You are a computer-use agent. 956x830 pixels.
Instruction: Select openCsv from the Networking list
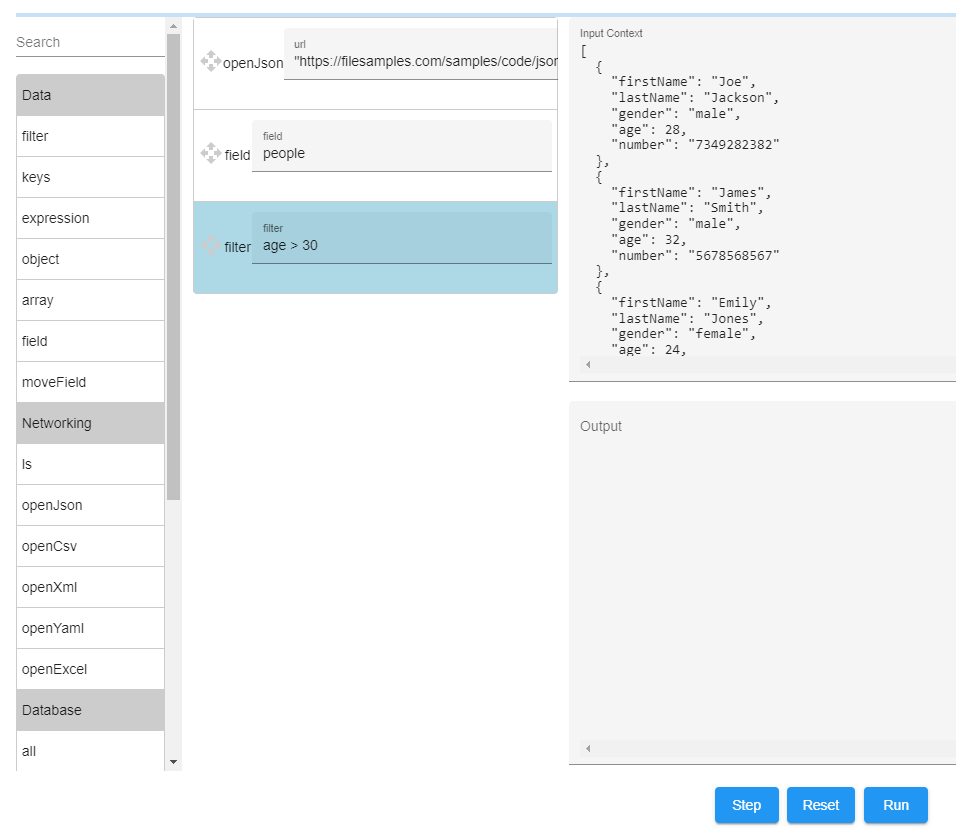click(90, 546)
